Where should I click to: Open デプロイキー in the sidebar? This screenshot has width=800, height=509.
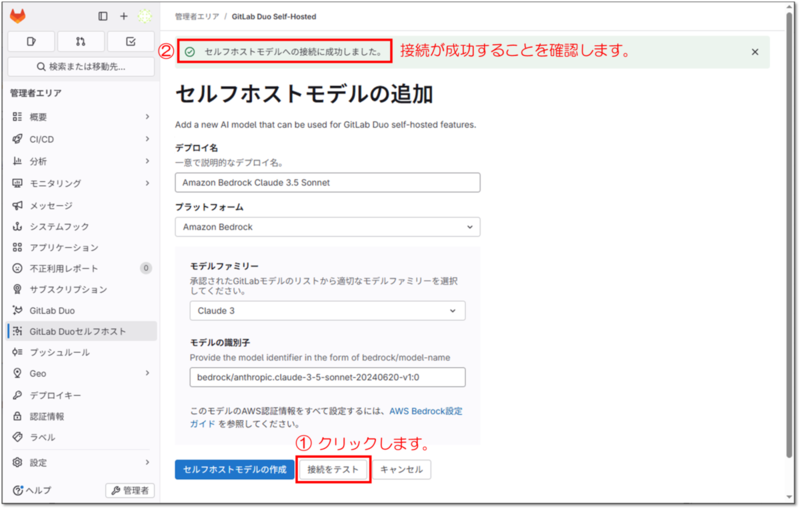point(82,395)
